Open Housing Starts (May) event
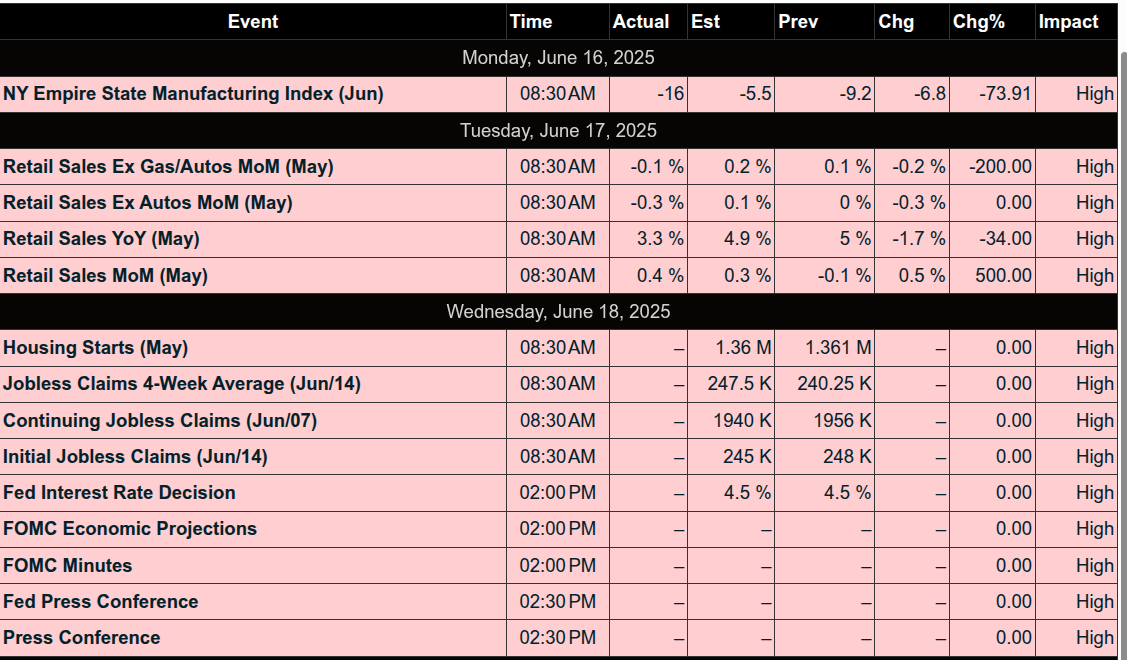1127x660 pixels. click(96, 348)
